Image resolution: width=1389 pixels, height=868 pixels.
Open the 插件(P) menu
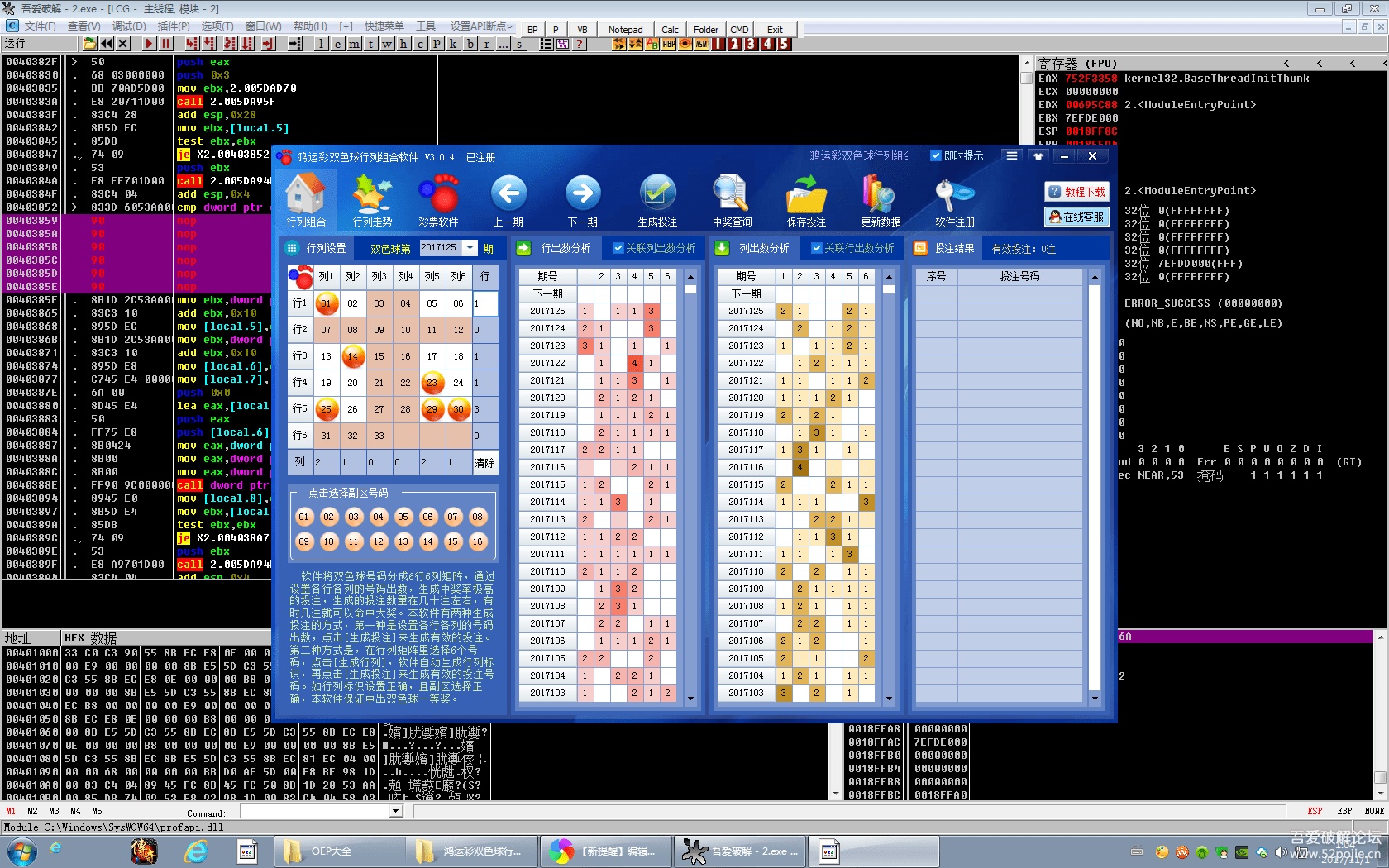174,27
